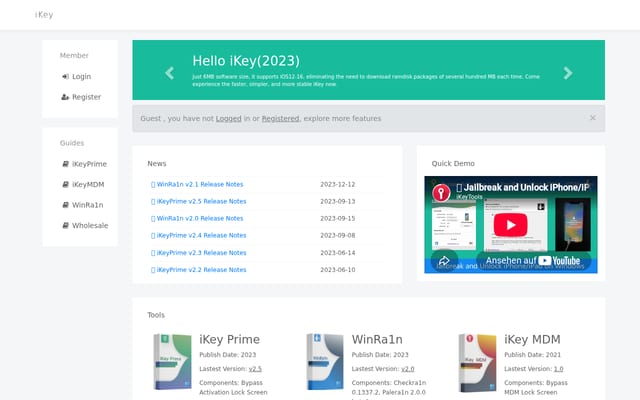The image size is (640, 400).
Task: Click the iKey Prime software box image
Action: [x=172, y=362]
